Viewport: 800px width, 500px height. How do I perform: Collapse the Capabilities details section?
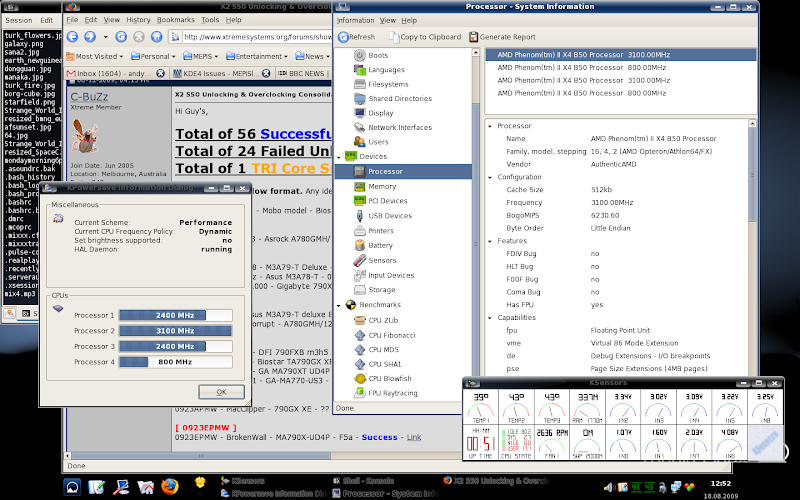(x=490, y=317)
